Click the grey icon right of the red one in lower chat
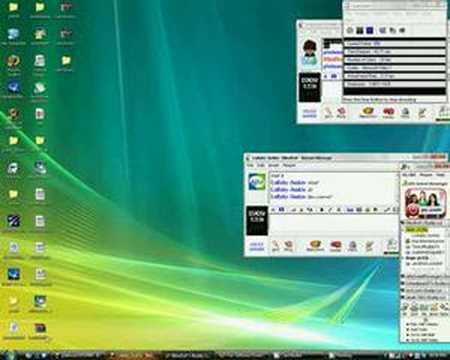Screen dimensions: 450x360 353,246
